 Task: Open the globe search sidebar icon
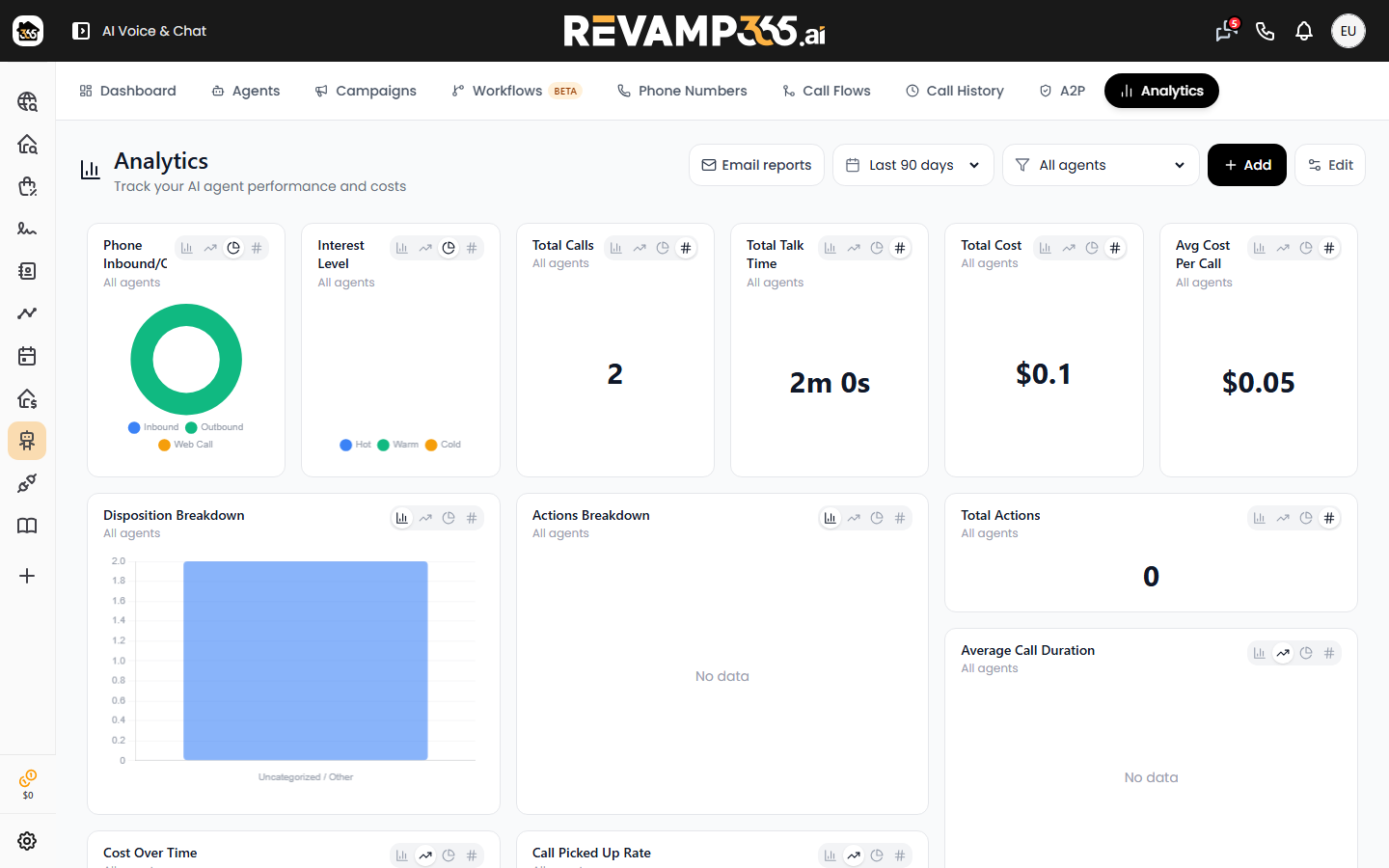tap(27, 101)
